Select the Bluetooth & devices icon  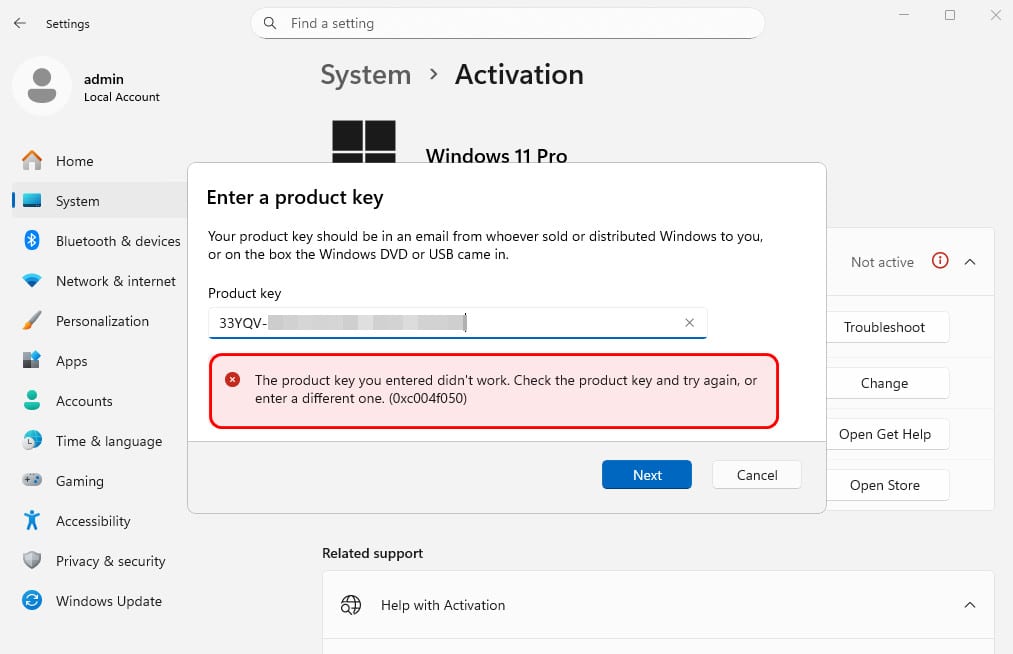[x=32, y=240]
